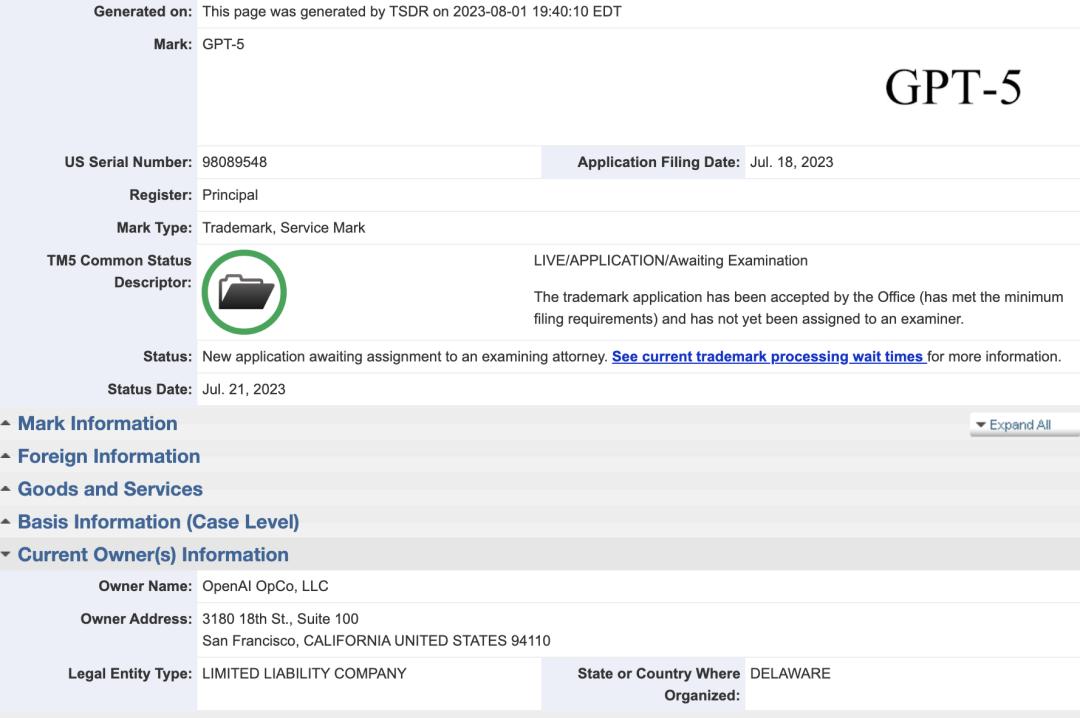Click the US Serial Number label
The width and height of the screenshot is (1080, 718).
pyautogui.click(x=128, y=162)
